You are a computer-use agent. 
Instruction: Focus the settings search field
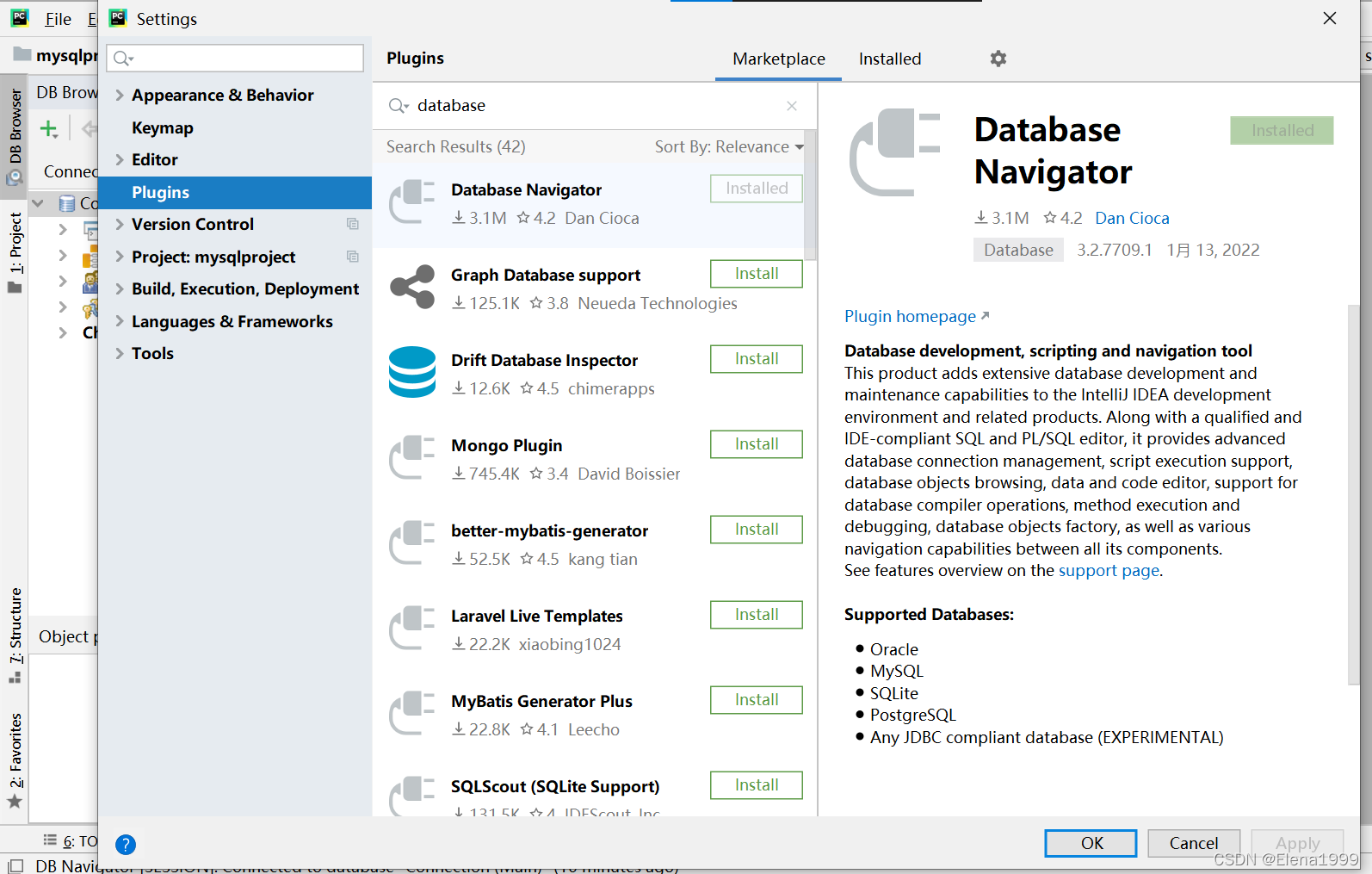click(235, 59)
